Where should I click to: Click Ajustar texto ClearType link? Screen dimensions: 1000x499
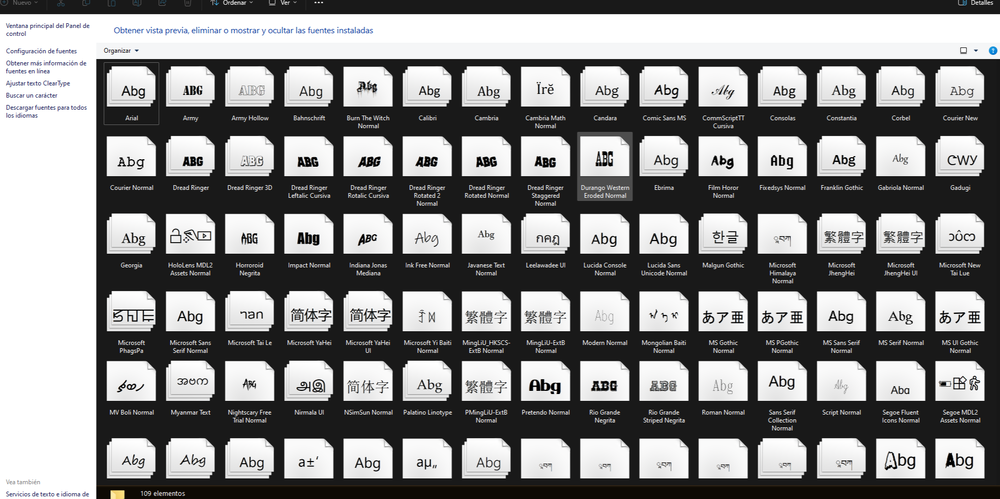point(38,84)
